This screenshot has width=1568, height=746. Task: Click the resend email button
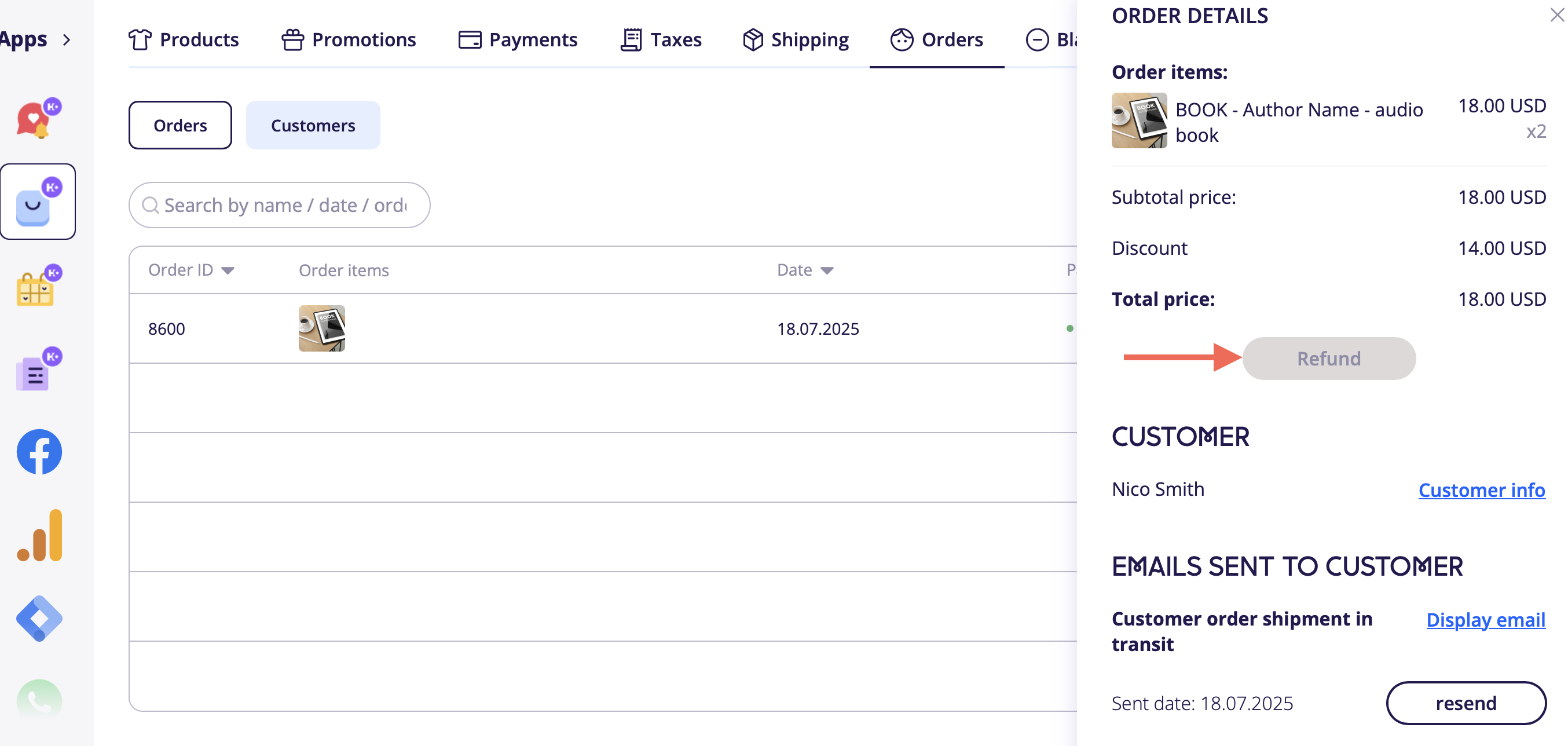coord(1466,703)
